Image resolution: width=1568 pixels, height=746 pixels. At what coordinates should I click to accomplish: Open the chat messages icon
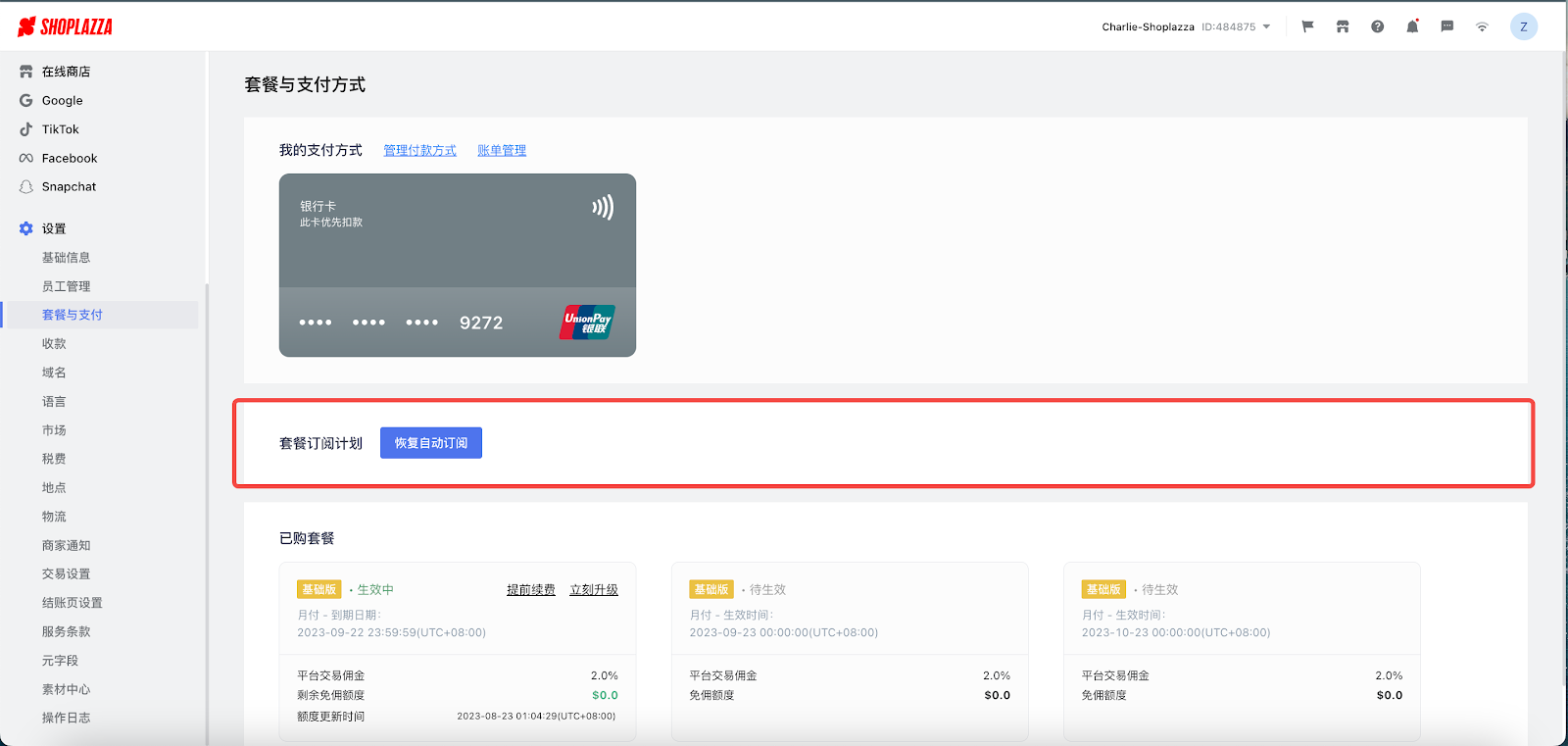[1447, 26]
